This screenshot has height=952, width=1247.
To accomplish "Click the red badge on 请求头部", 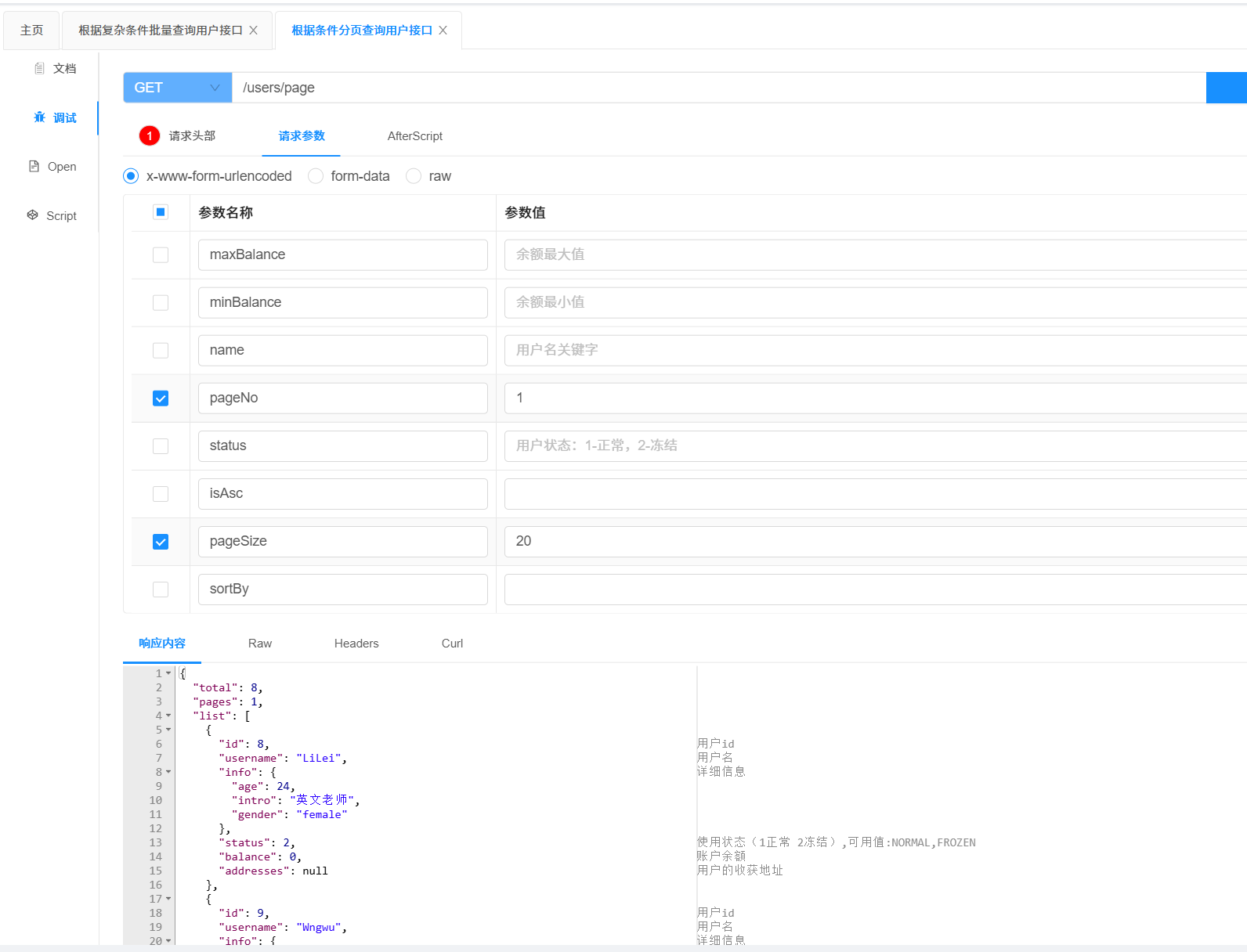I will 150,135.
